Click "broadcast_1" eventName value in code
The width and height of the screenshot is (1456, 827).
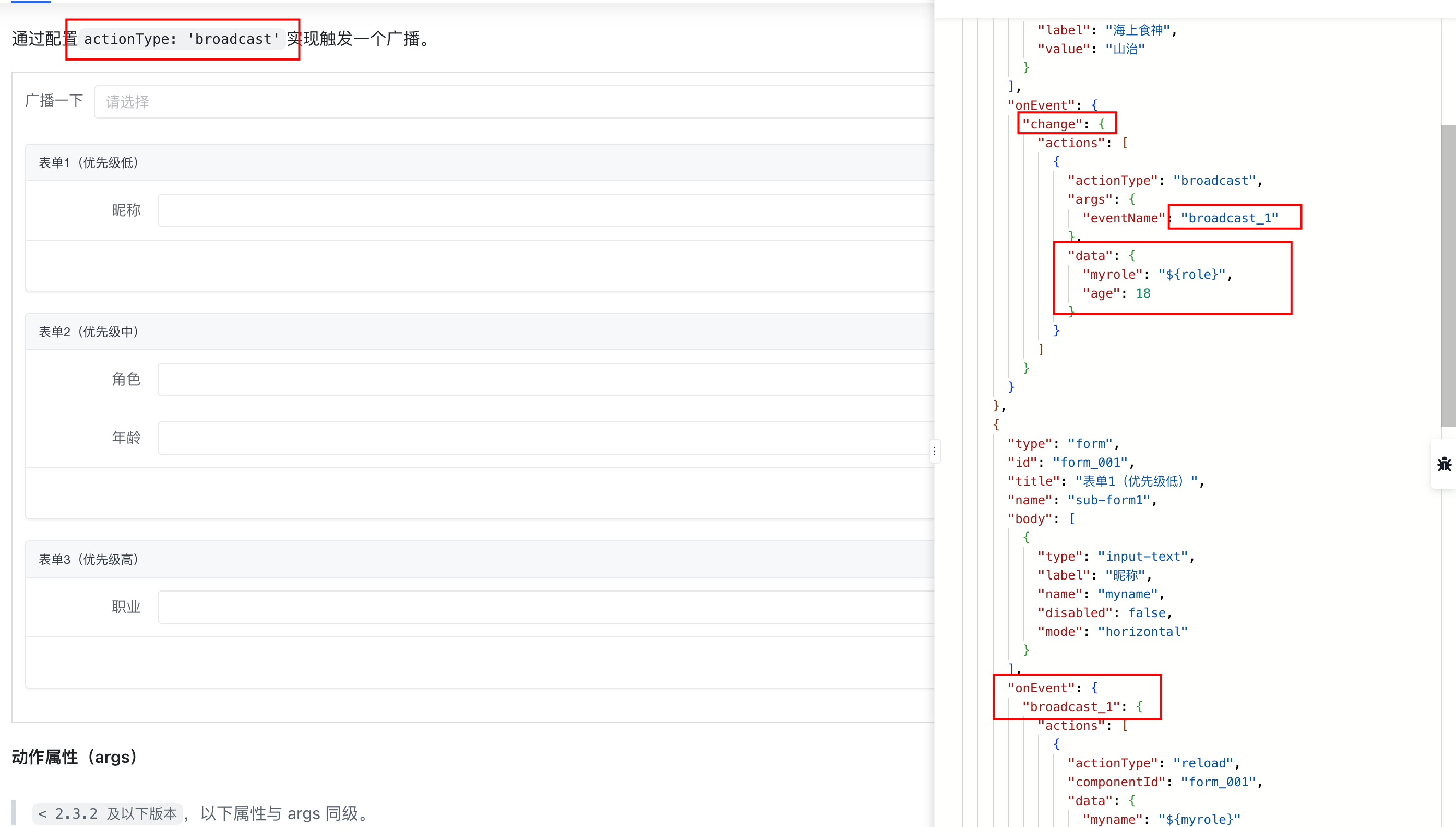click(1229, 218)
